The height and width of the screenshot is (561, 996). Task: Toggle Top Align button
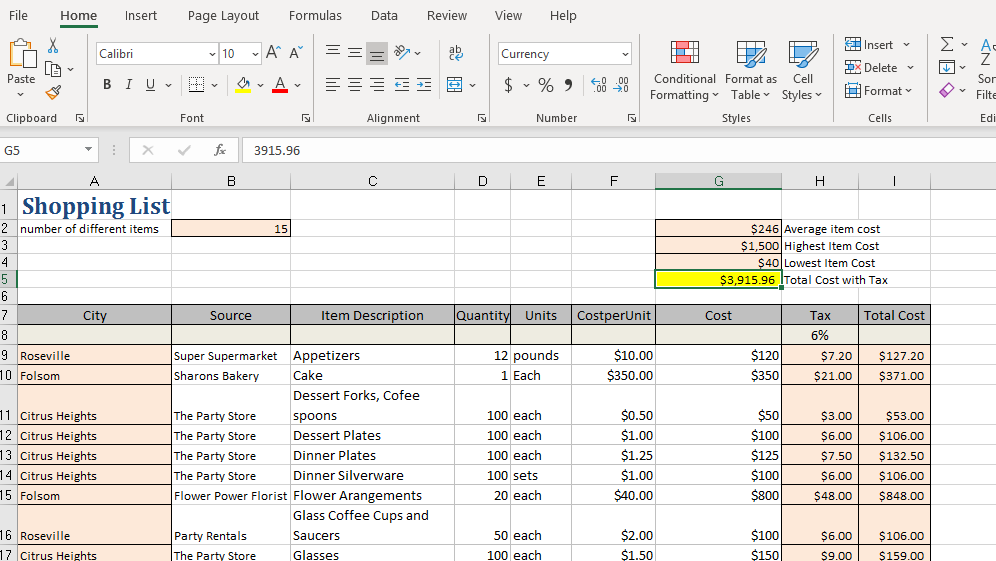[333, 52]
